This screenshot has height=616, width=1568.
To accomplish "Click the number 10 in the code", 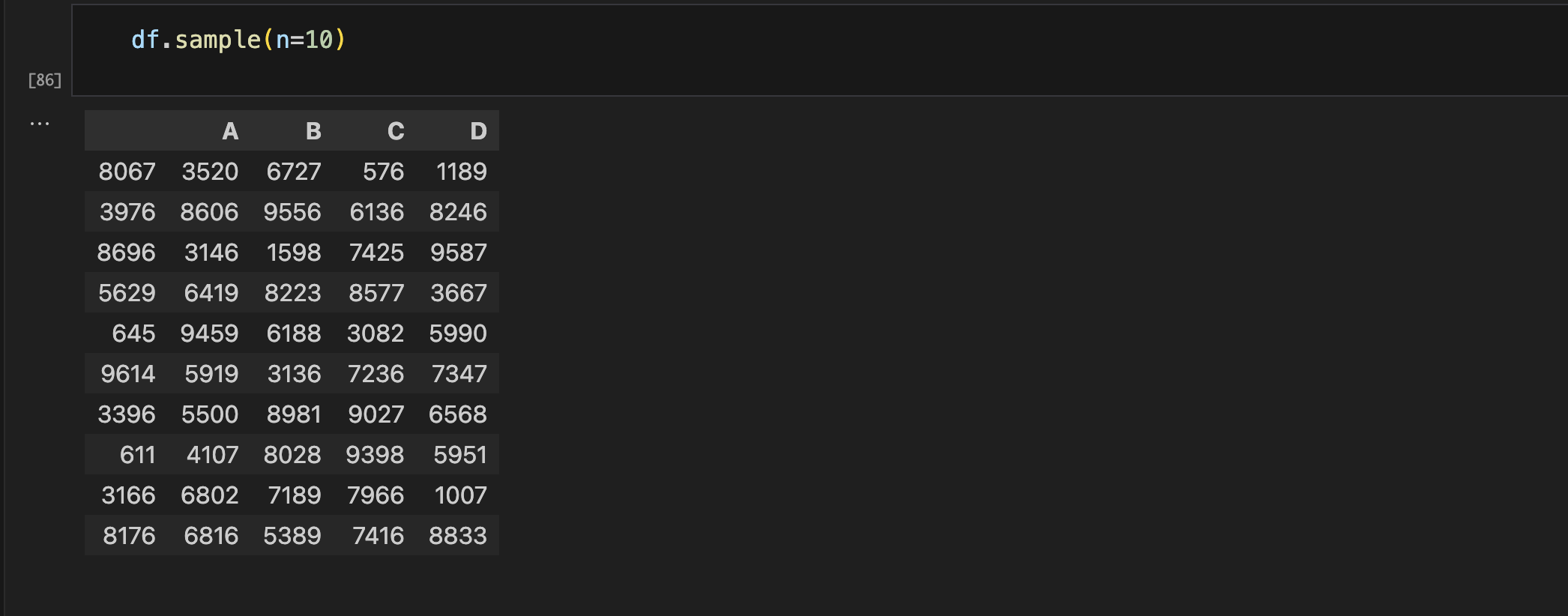I will point(319,39).
